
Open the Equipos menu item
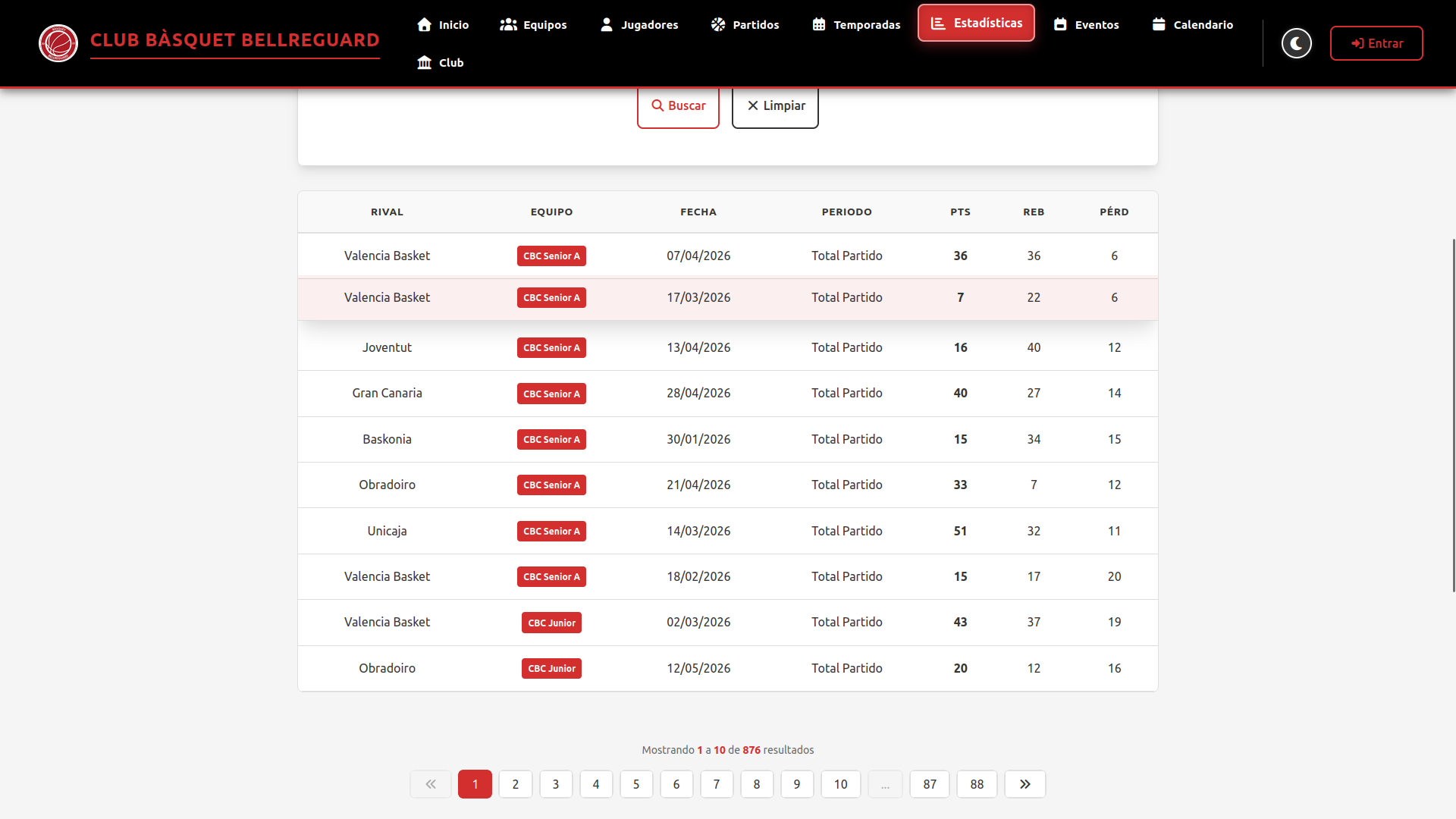pos(533,25)
